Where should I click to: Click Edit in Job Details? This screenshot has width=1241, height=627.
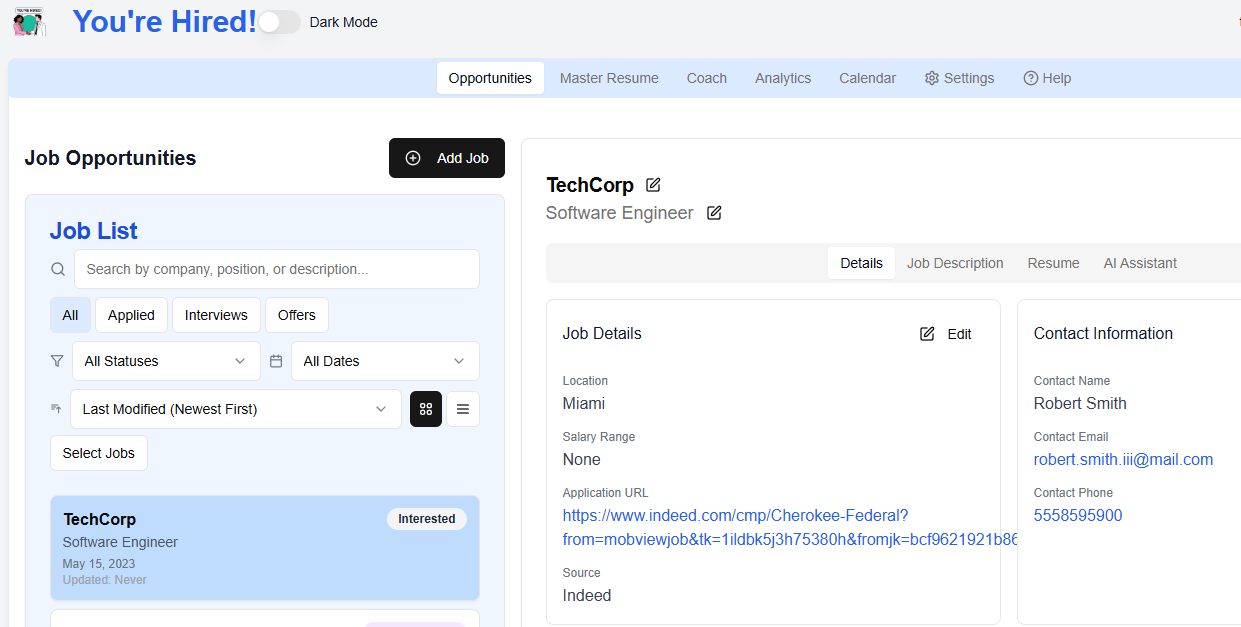pyautogui.click(x=946, y=334)
